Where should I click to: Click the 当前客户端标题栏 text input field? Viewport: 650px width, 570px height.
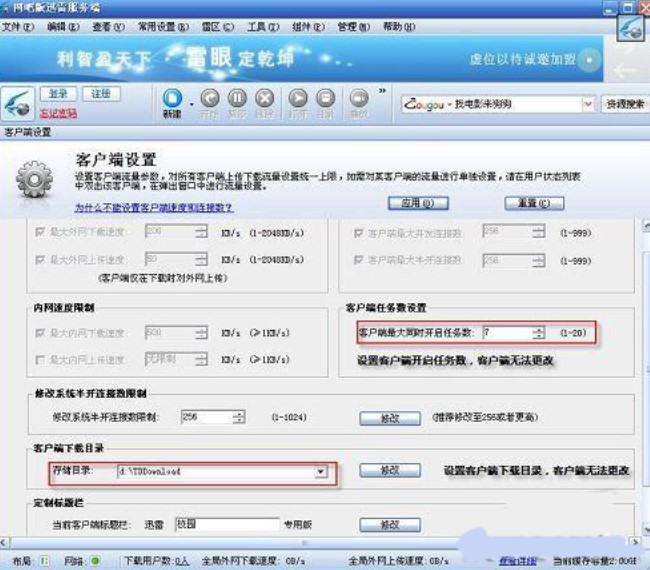coord(227,524)
